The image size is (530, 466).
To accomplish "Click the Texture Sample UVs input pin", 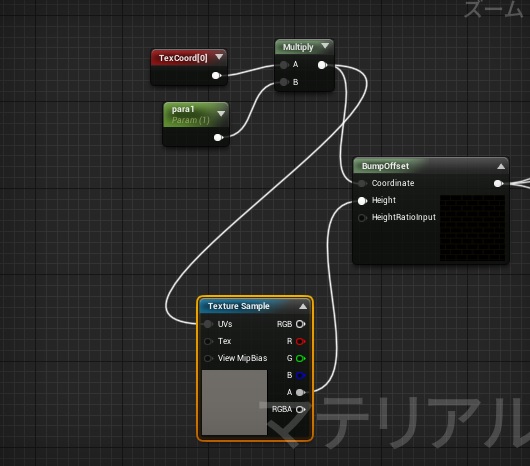I will (208, 324).
